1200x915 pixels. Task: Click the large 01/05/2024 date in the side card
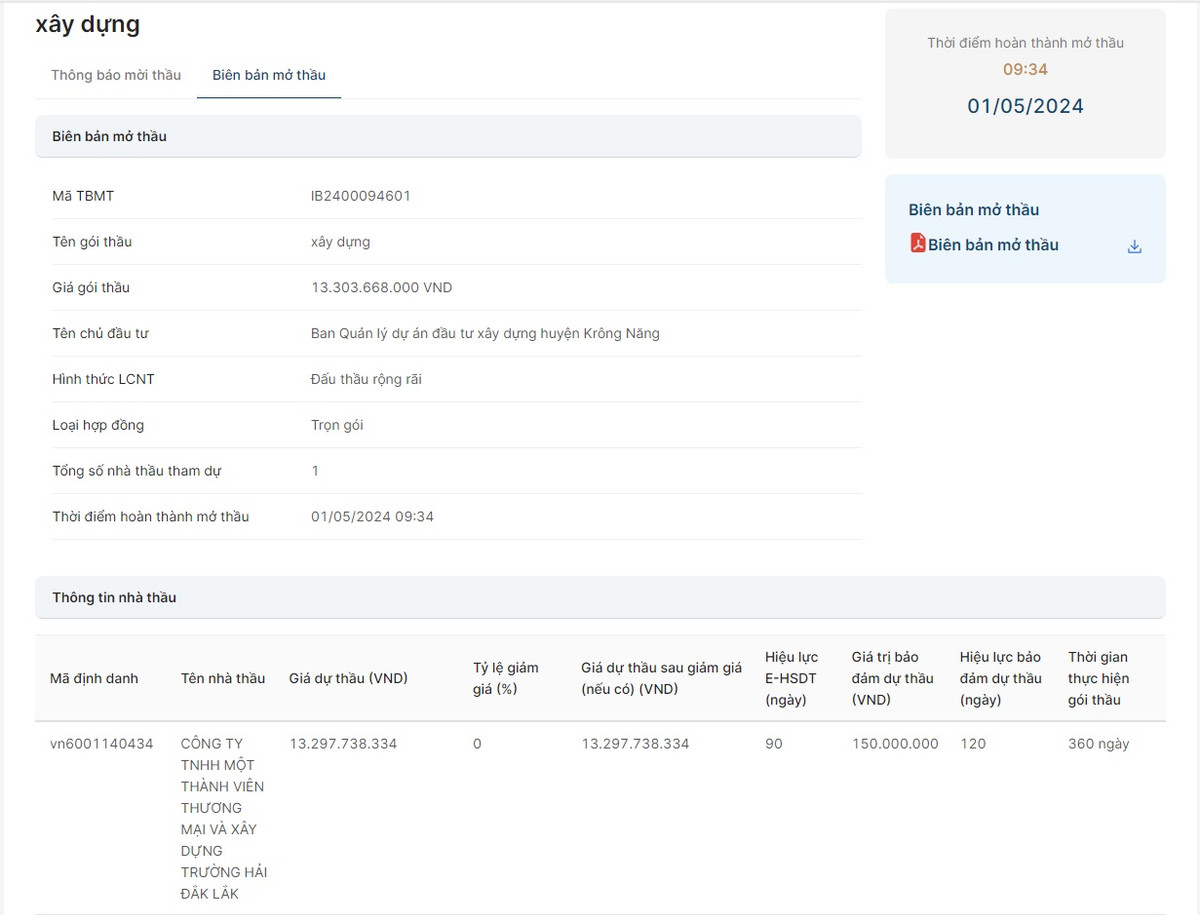(x=1025, y=106)
